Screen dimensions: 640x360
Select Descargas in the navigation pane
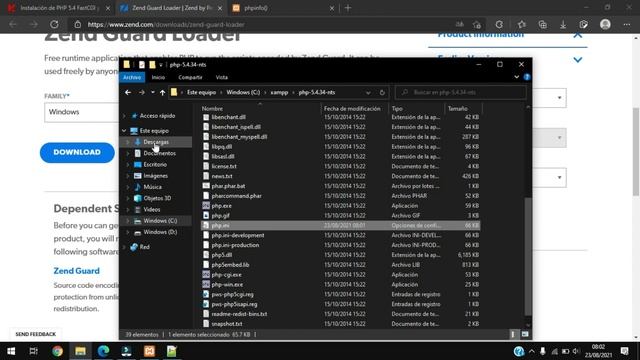tap(156, 142)
